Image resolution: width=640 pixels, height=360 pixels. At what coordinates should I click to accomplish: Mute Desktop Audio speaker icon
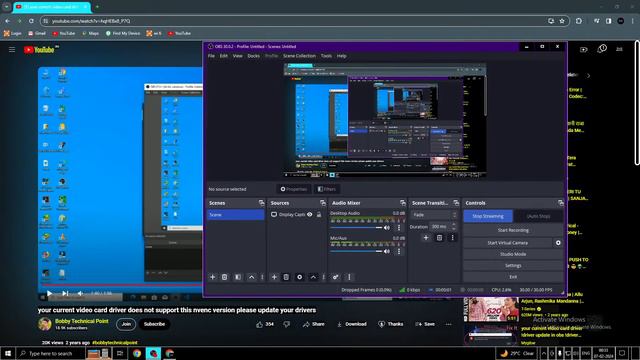point(387,228)
